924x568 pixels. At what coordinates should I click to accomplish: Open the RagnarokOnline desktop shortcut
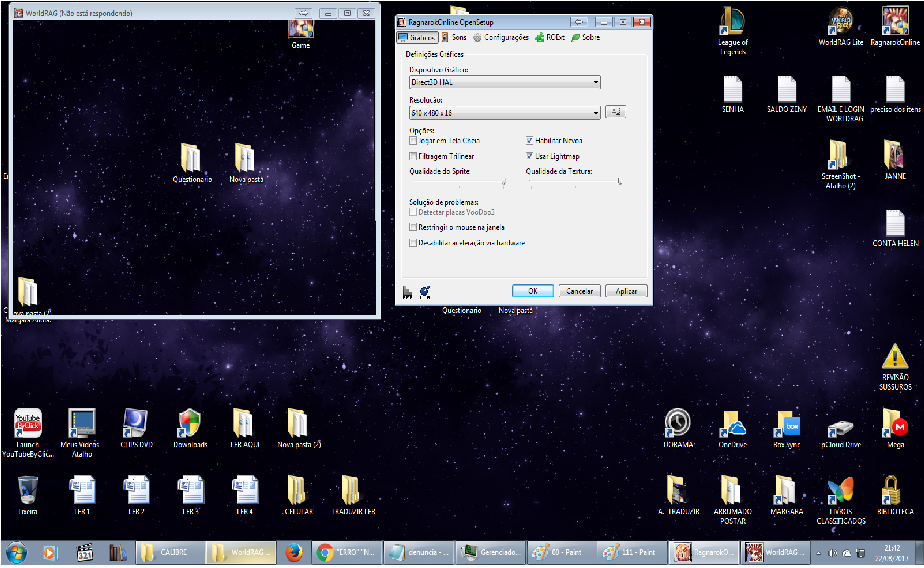click(x=895, y=27)
